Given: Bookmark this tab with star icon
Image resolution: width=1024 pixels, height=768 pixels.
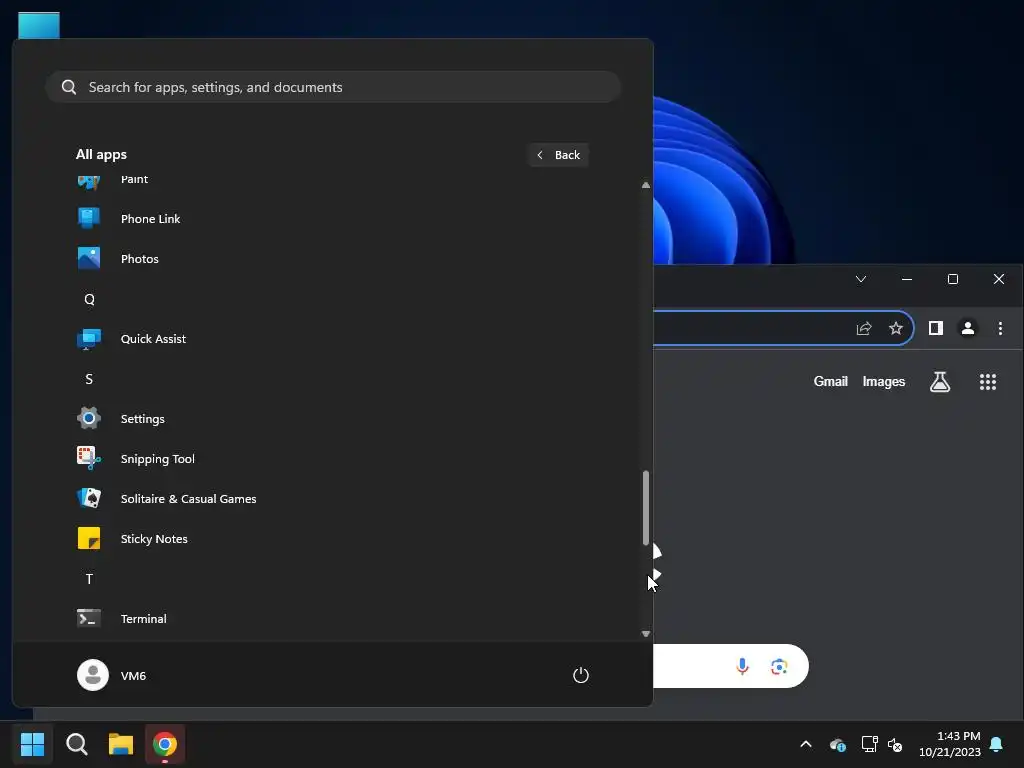Looking at the screenshot, I should [896, 328].
